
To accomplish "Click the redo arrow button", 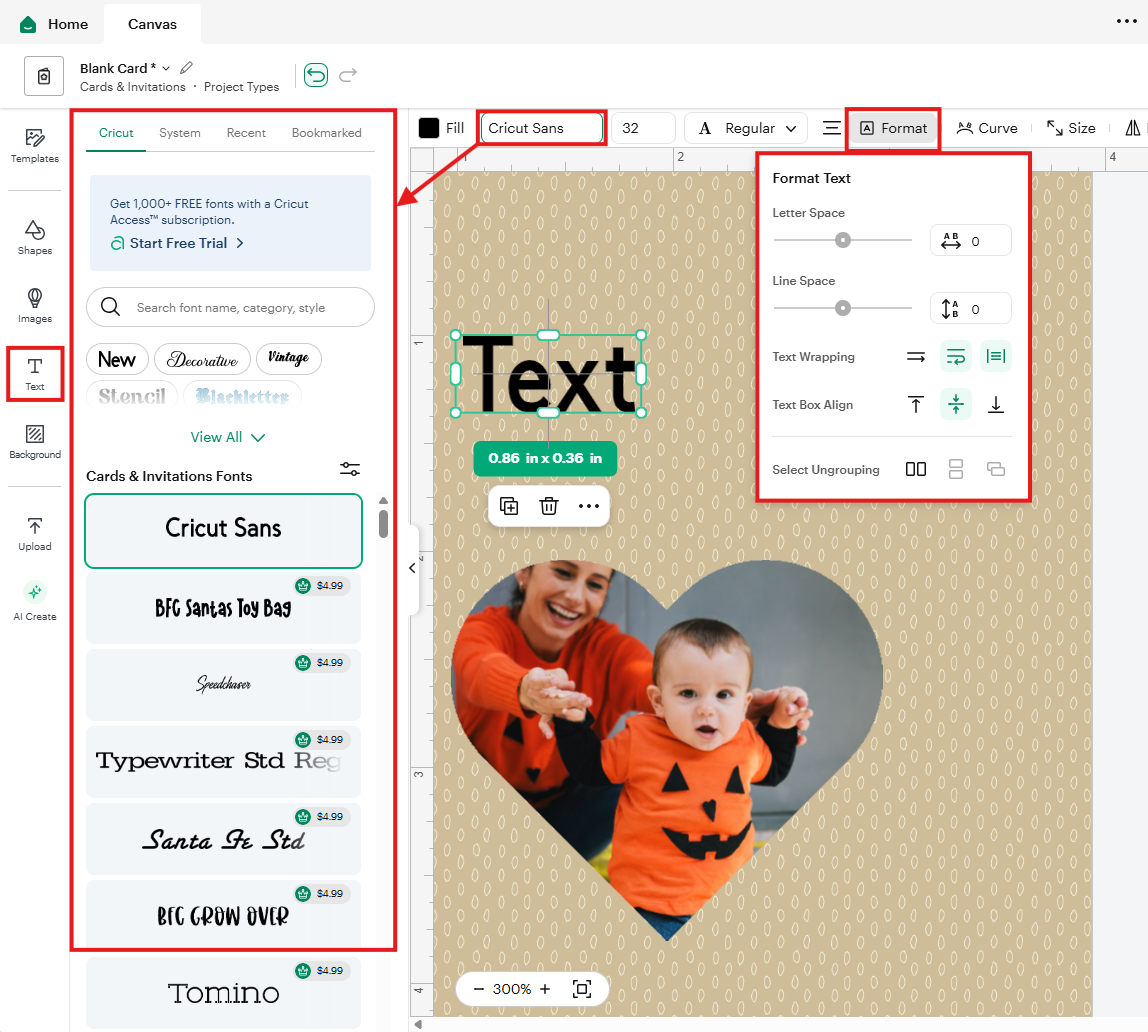I will coord(348,75).
